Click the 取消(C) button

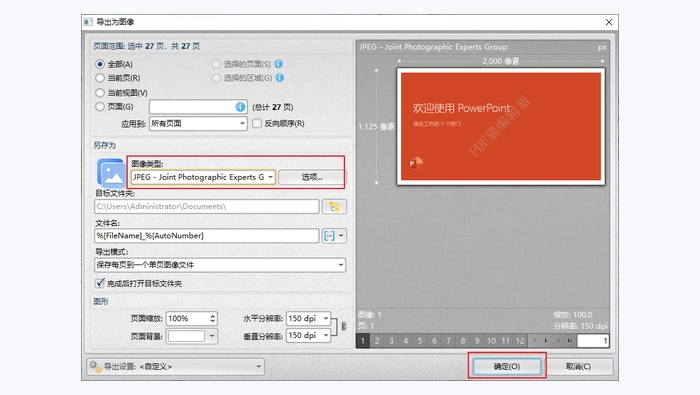click(x=578, y=366)
